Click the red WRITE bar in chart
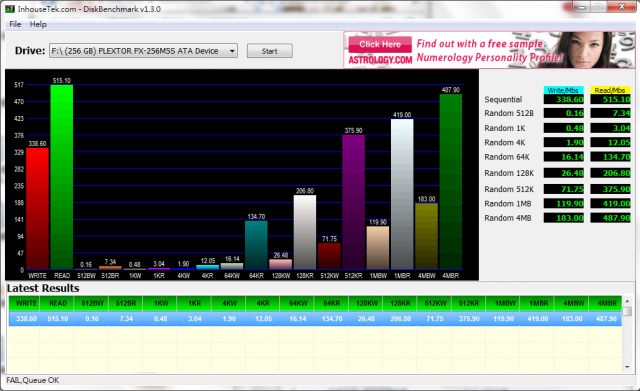This screenshot has width=640, height=391. [x=38, y=209]
